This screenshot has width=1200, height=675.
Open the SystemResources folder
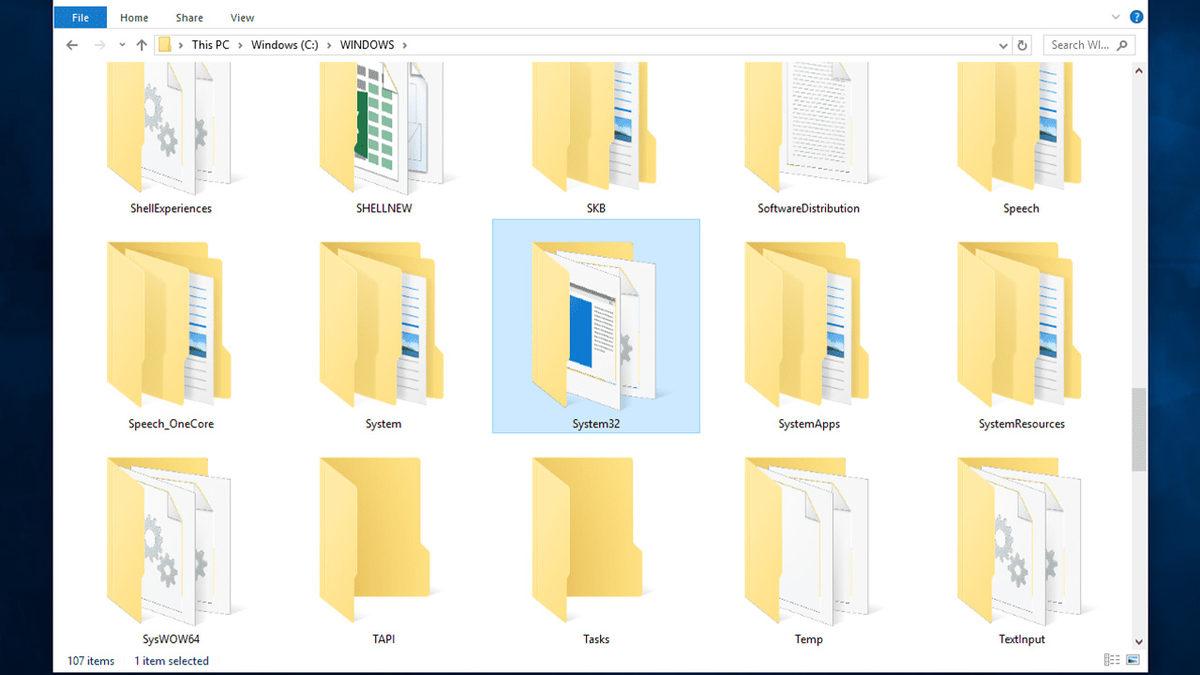1020,325
